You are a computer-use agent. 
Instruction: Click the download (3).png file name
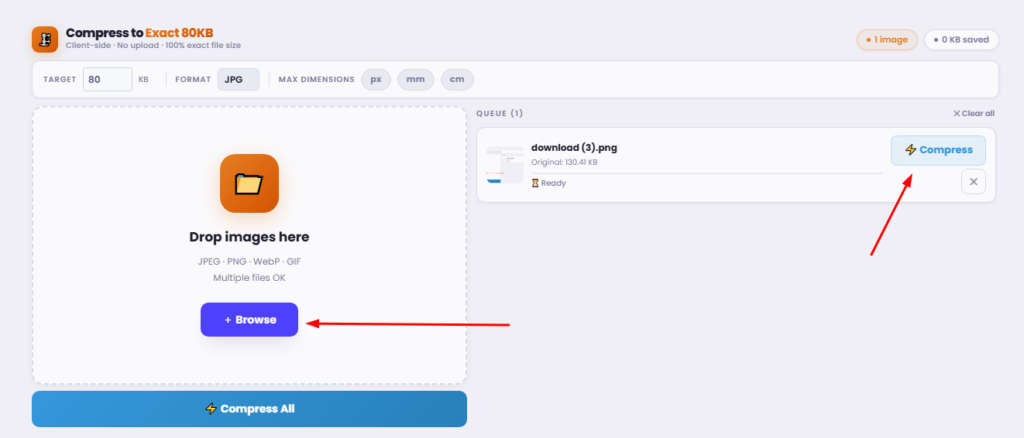pyautogui.click(x=574, y=148)
